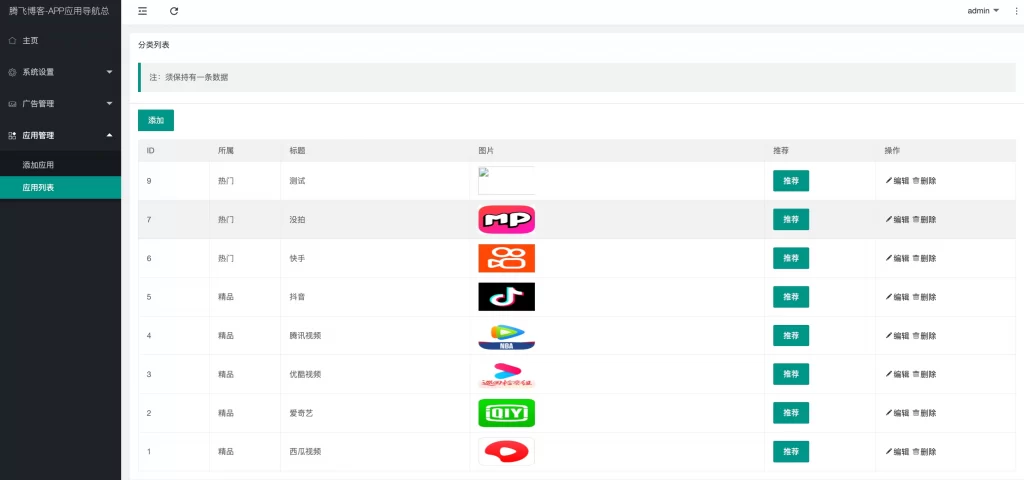This screenshot has width=1024, height=480.
Task: Click the refresh icon in top bar
Action: pyautogui.click(x=174, y=11)
